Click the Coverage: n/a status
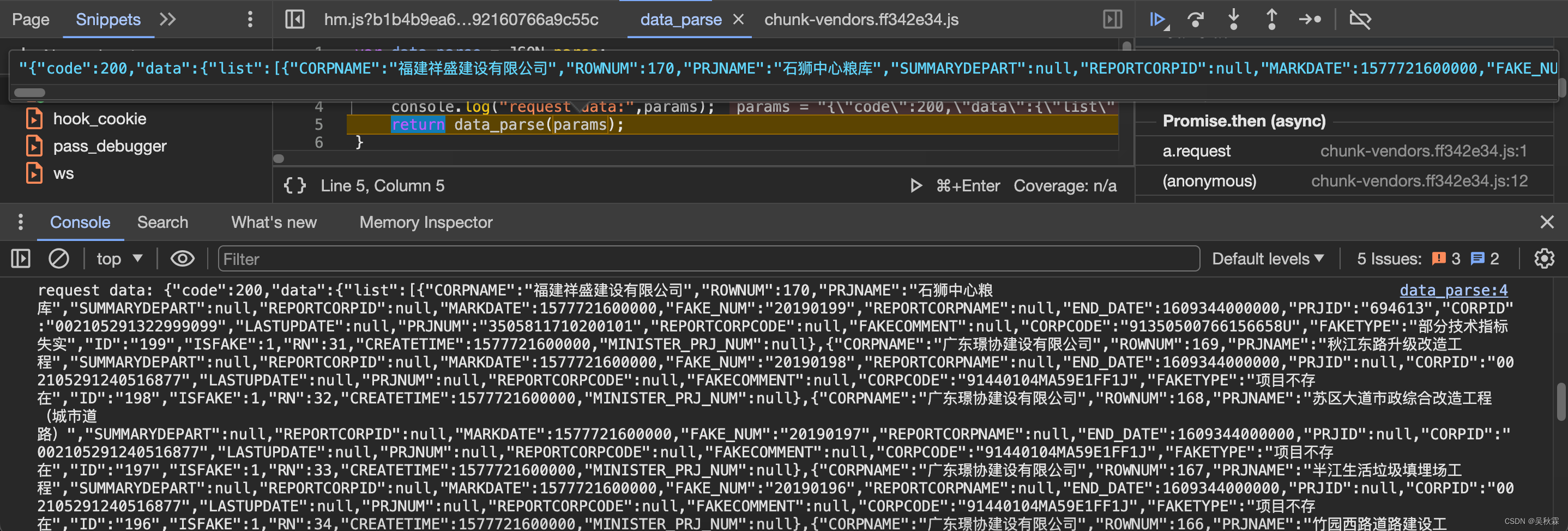The height and width of the screenshot is (531, 1568). point(1065,186)
